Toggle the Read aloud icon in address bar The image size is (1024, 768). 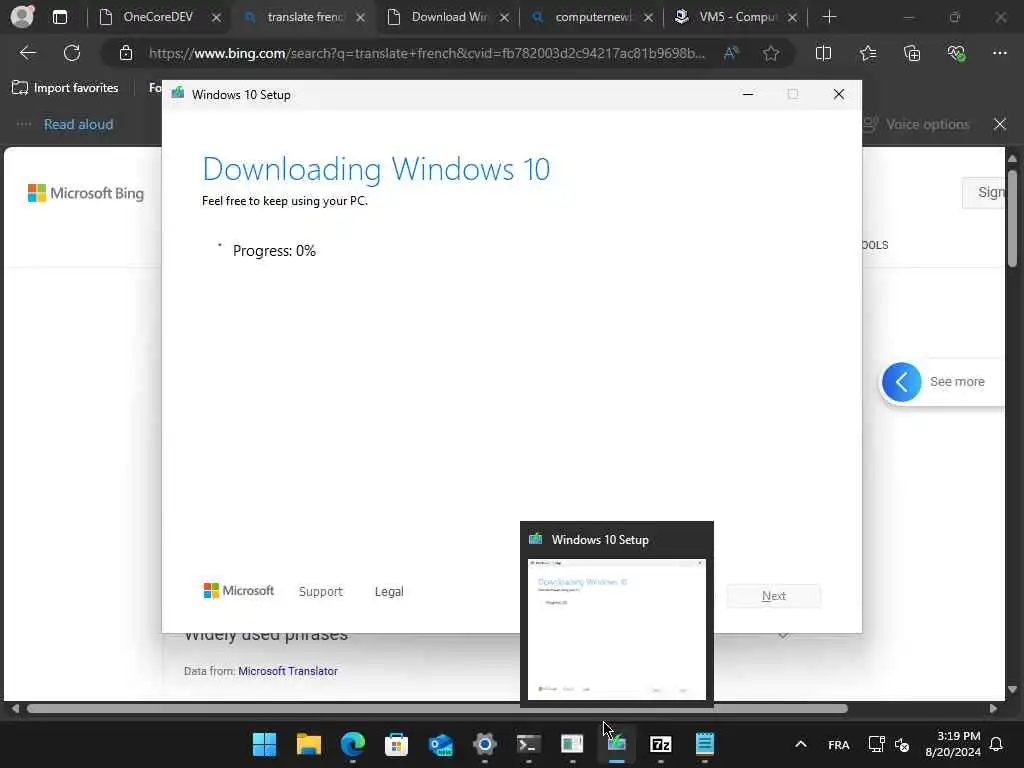coord(731,54)
